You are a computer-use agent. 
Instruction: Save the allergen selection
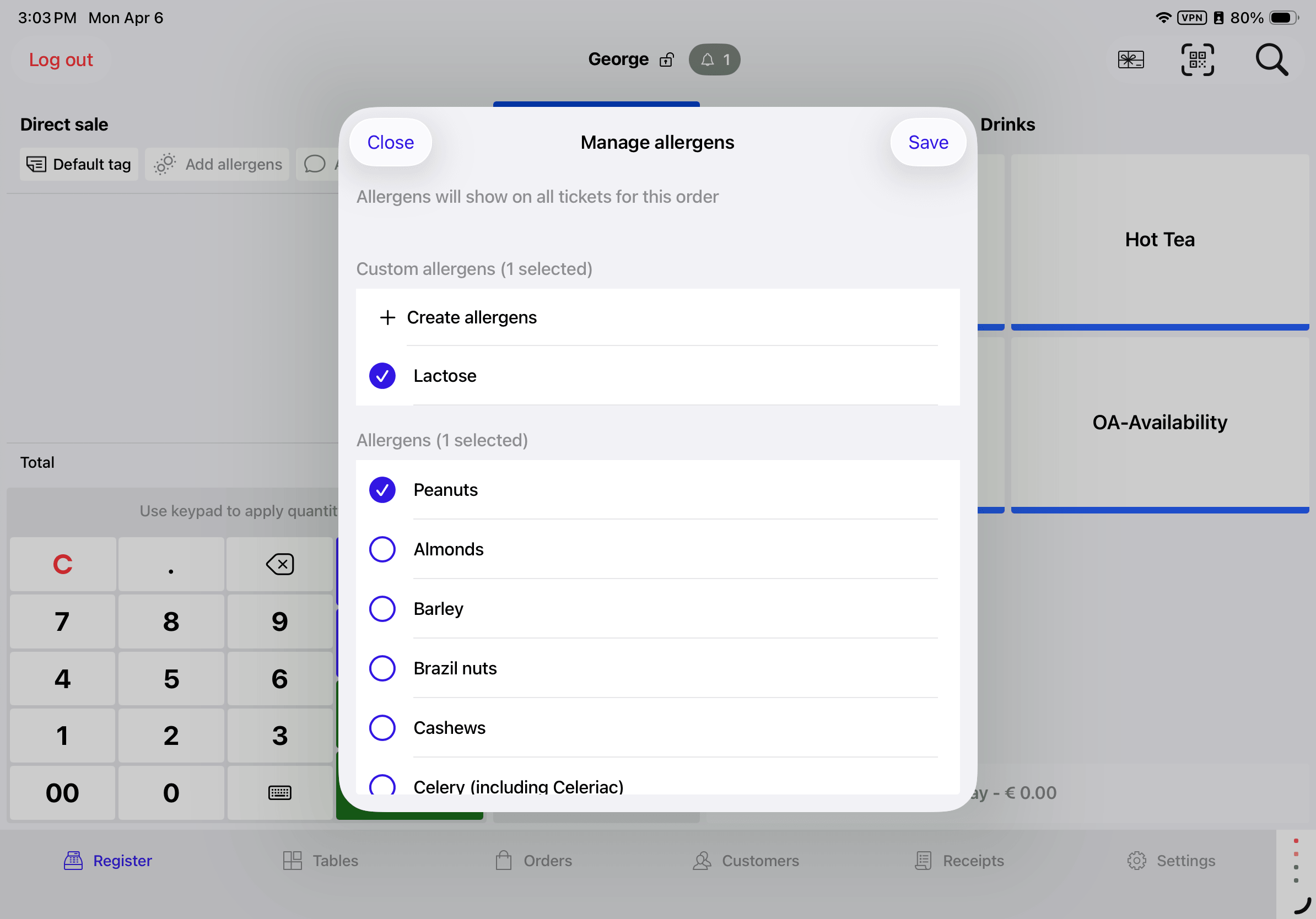point(927,142)
